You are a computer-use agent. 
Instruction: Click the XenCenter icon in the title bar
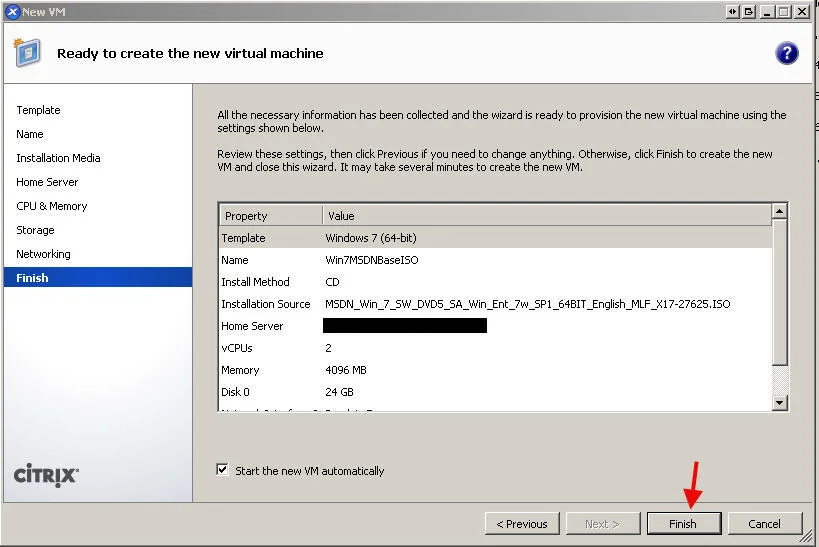pyautogui.click(x=13, y=11)
